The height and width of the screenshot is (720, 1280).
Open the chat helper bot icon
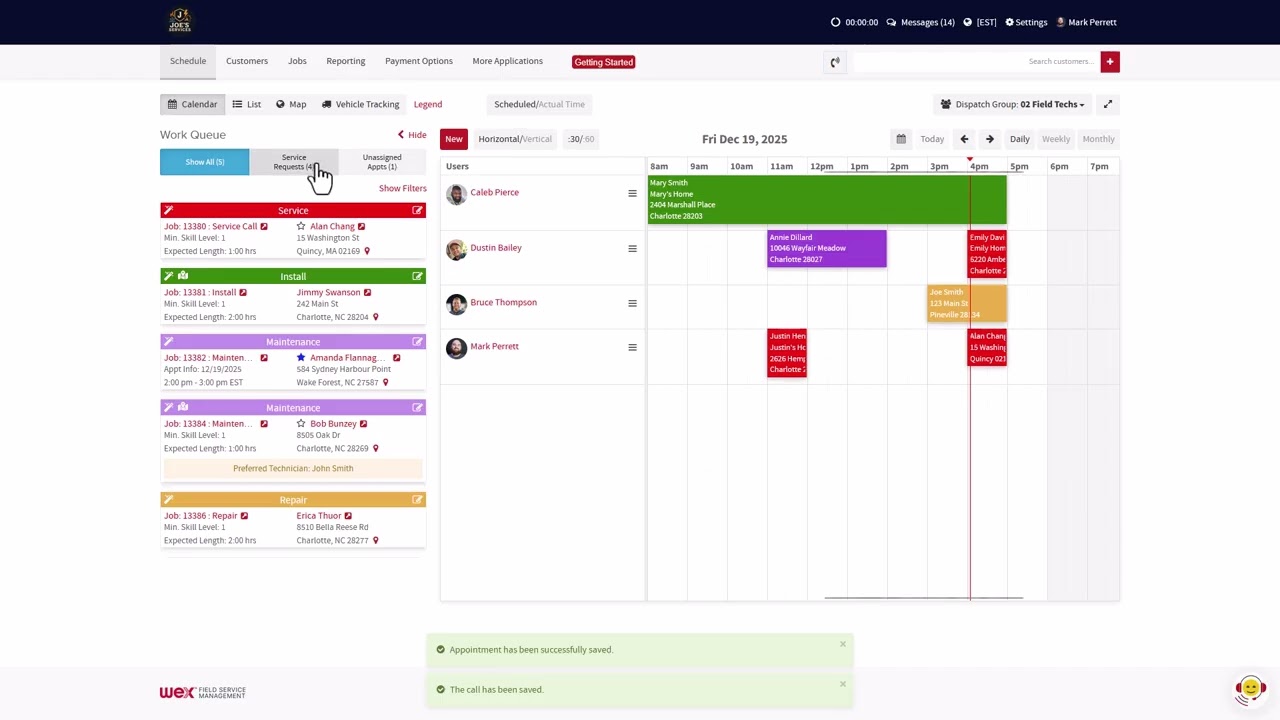click(x=1250, y=689)
